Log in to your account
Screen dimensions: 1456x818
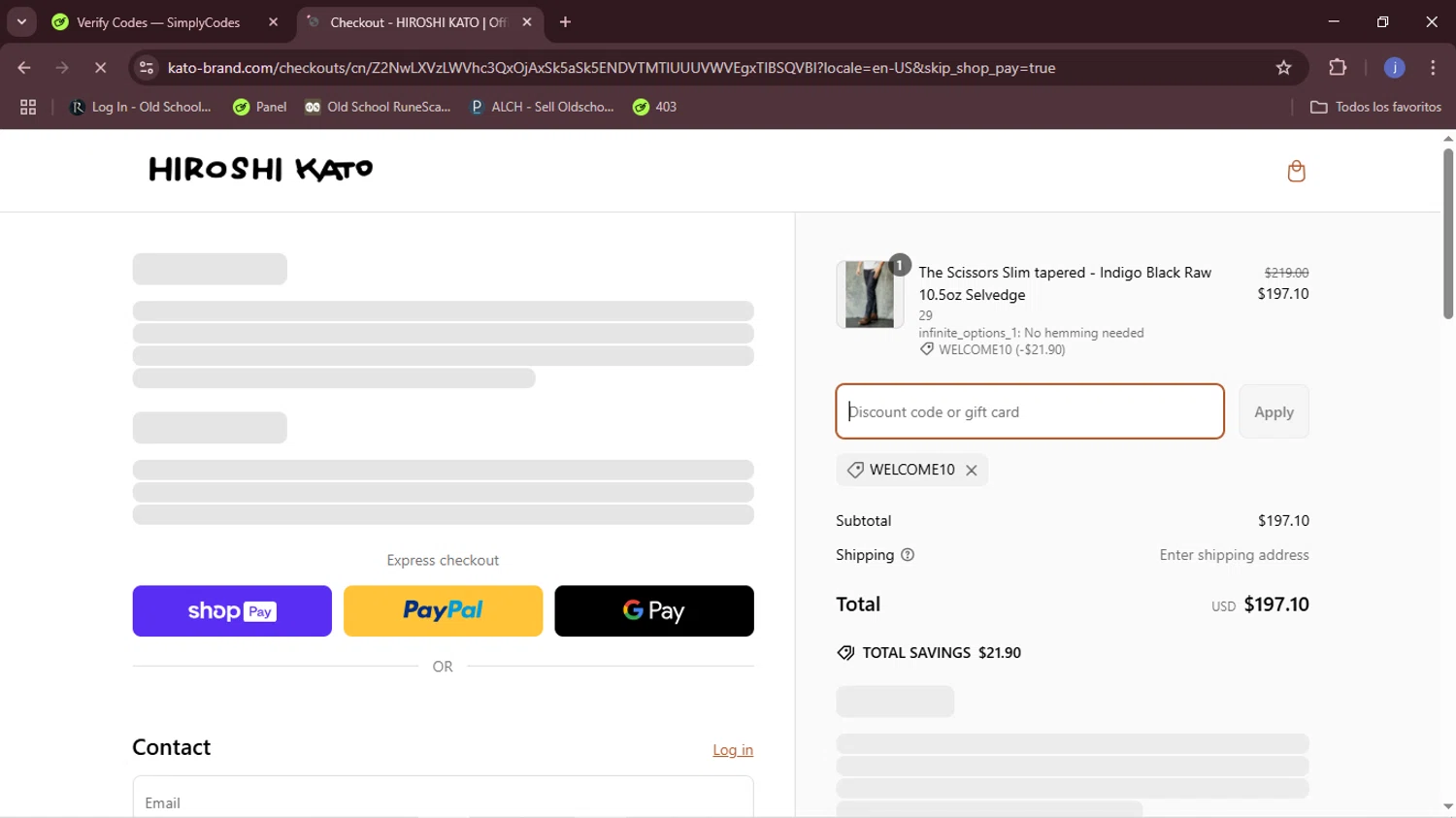coord(733,750)
